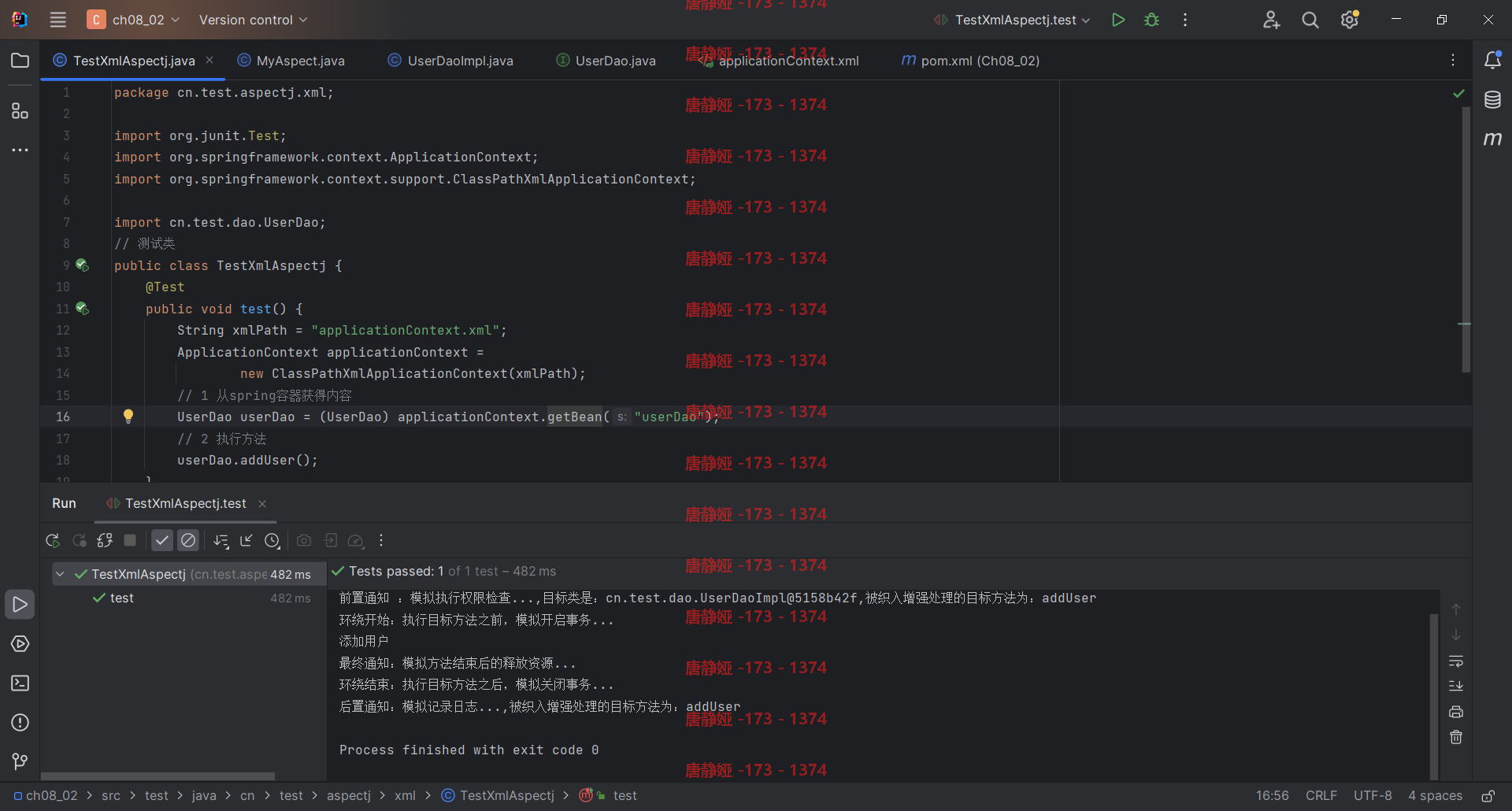This screenshot has width=1512, height=811.
Task: Toggle read-only lock icon in status bar
Action: [1488, 796]
